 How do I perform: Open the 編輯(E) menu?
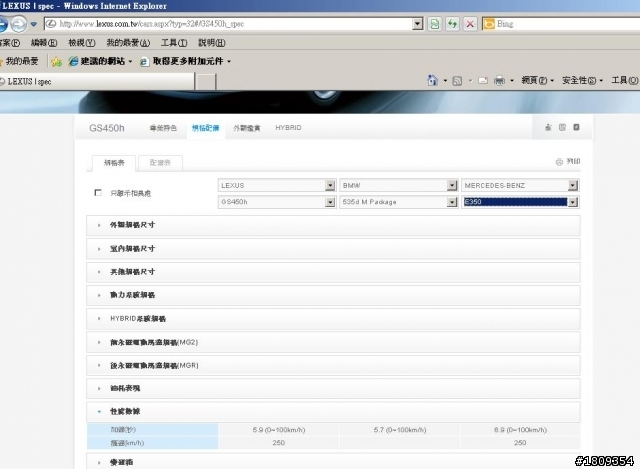click(44, 43)
